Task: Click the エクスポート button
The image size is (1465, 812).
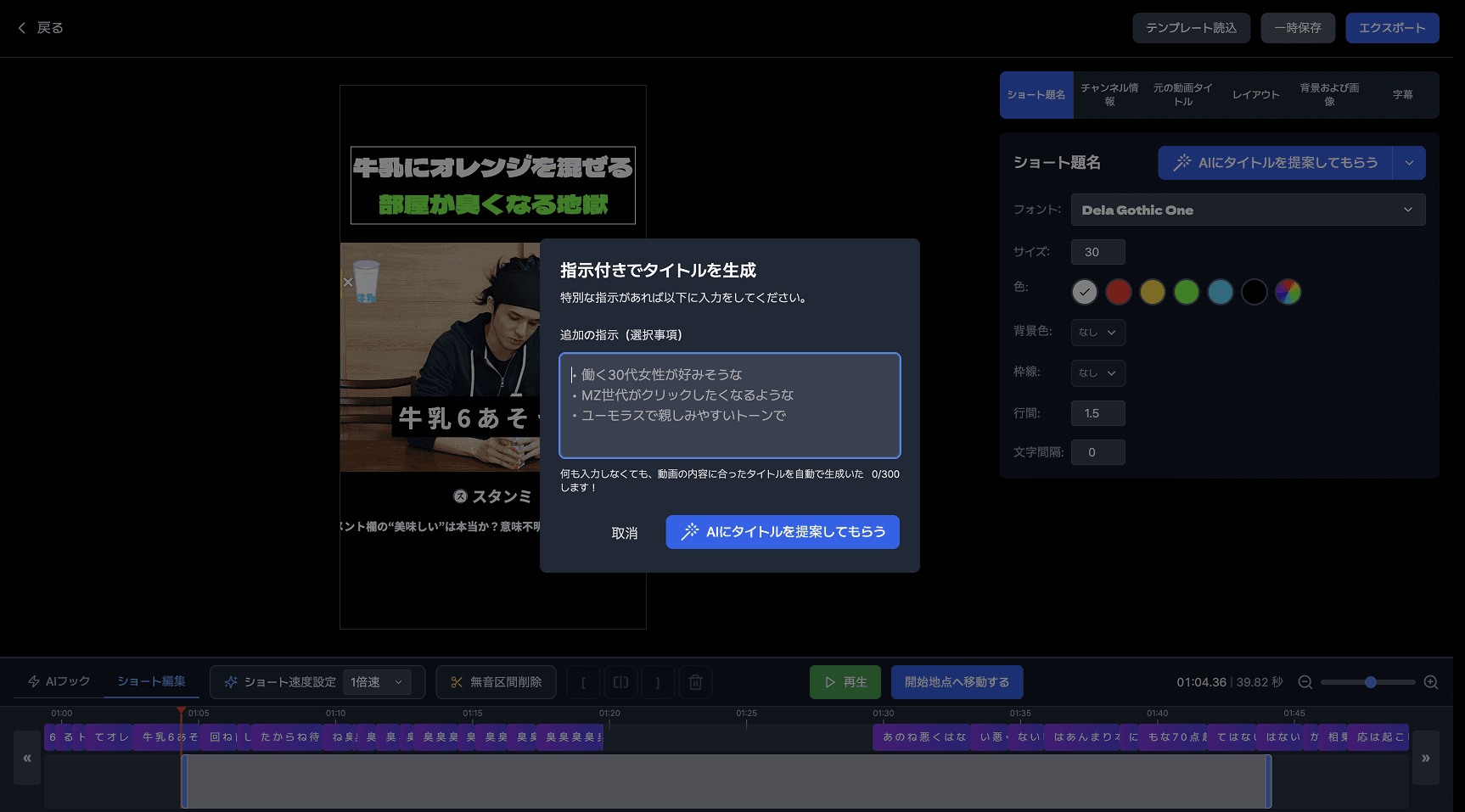Action: tap(1392, 27)
